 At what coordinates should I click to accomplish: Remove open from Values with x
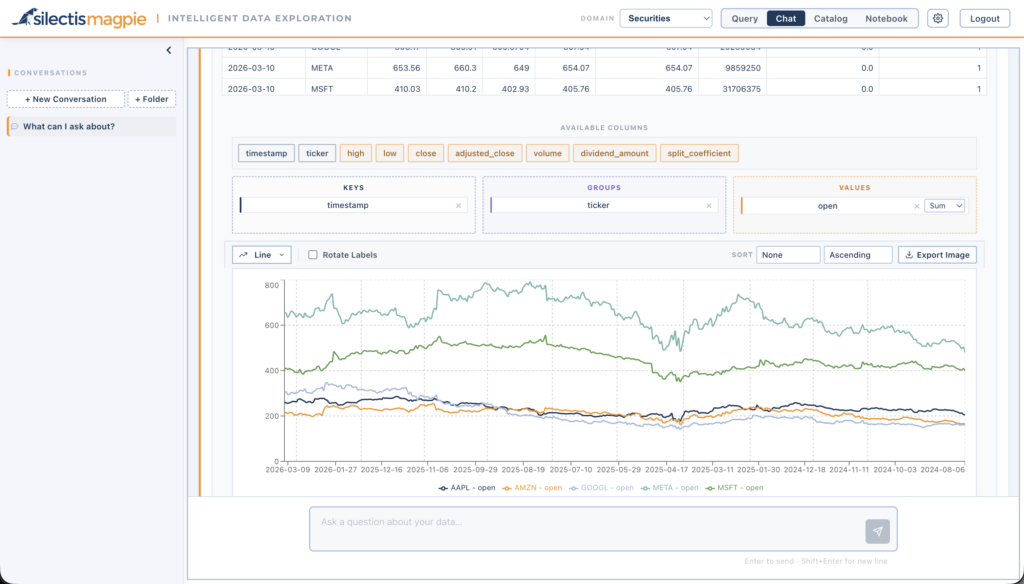(x=917, y=206)
